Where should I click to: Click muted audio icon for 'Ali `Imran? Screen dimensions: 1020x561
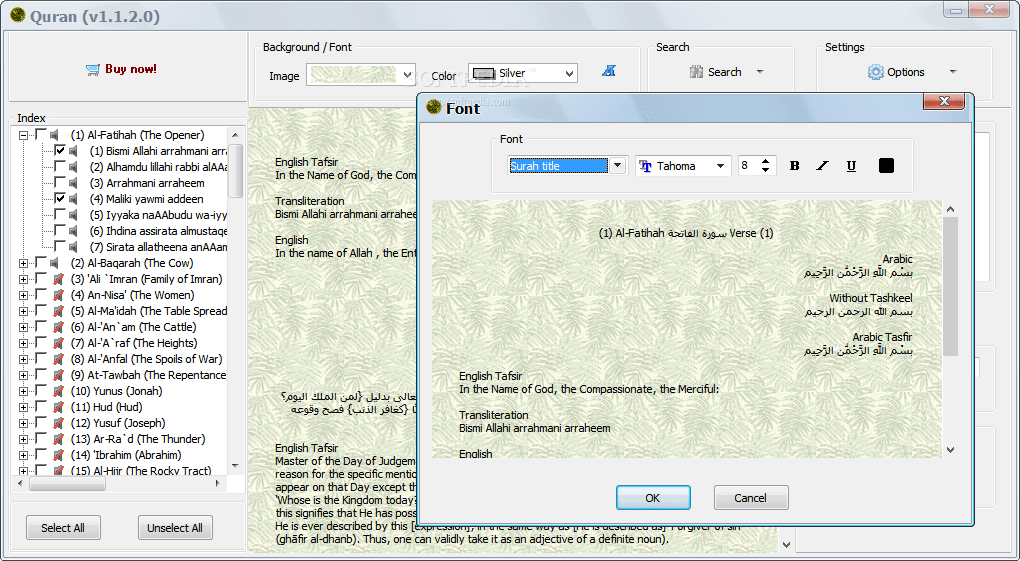[58, 279]
